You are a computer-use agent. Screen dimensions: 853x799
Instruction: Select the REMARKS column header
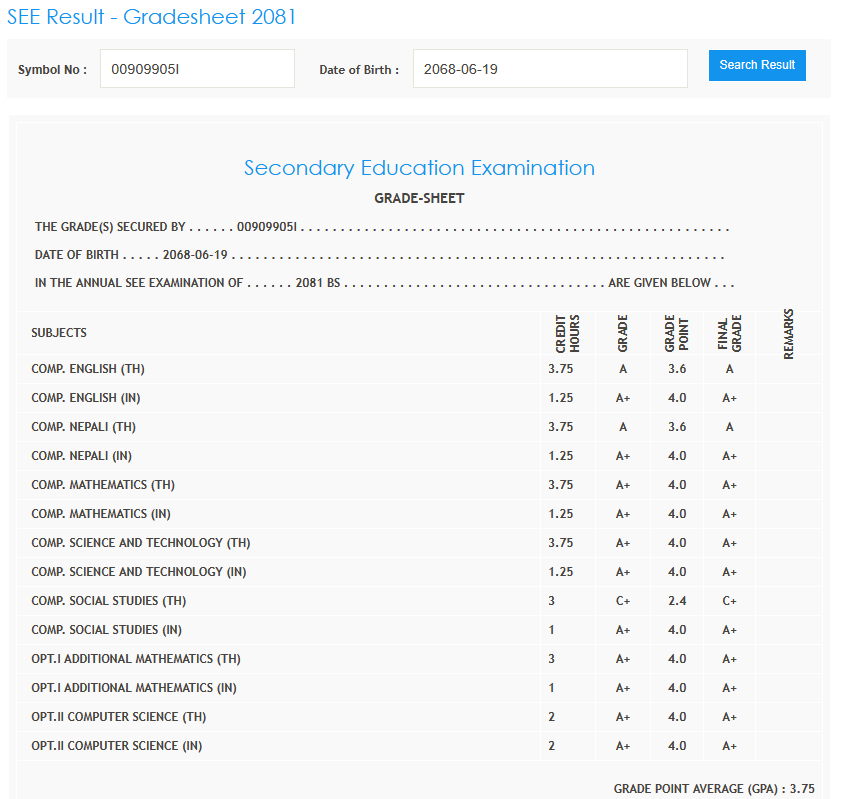tap(788, 333)
